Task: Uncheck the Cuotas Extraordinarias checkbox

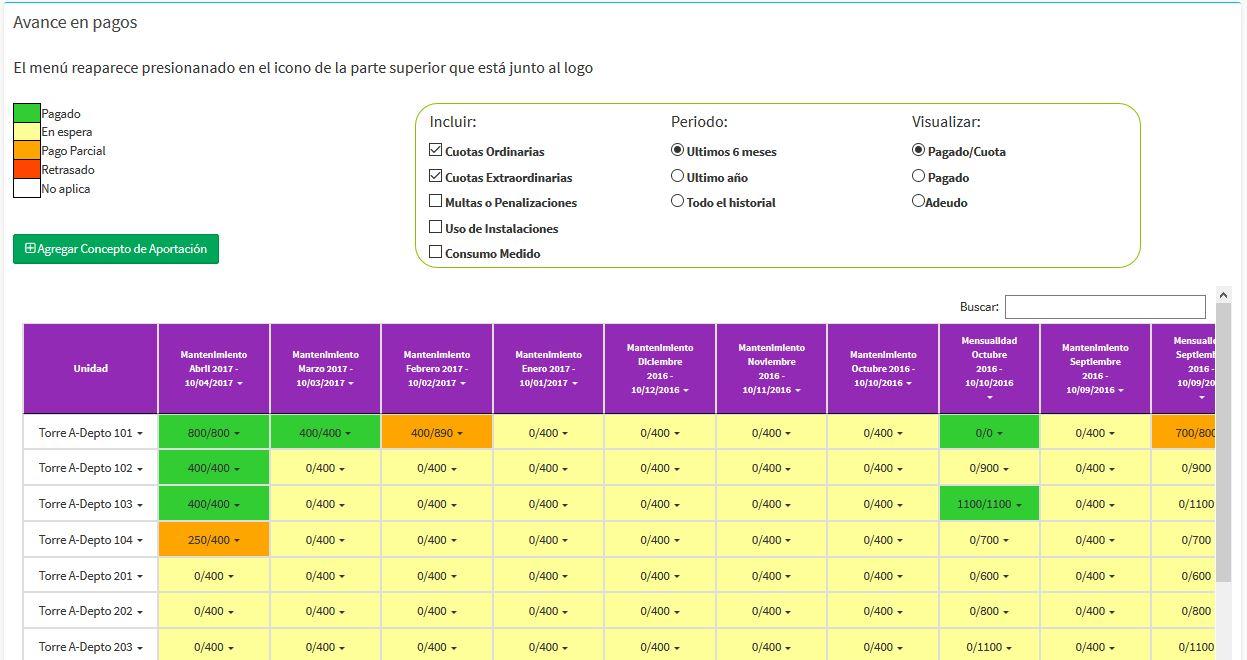Action: (436, 177)
